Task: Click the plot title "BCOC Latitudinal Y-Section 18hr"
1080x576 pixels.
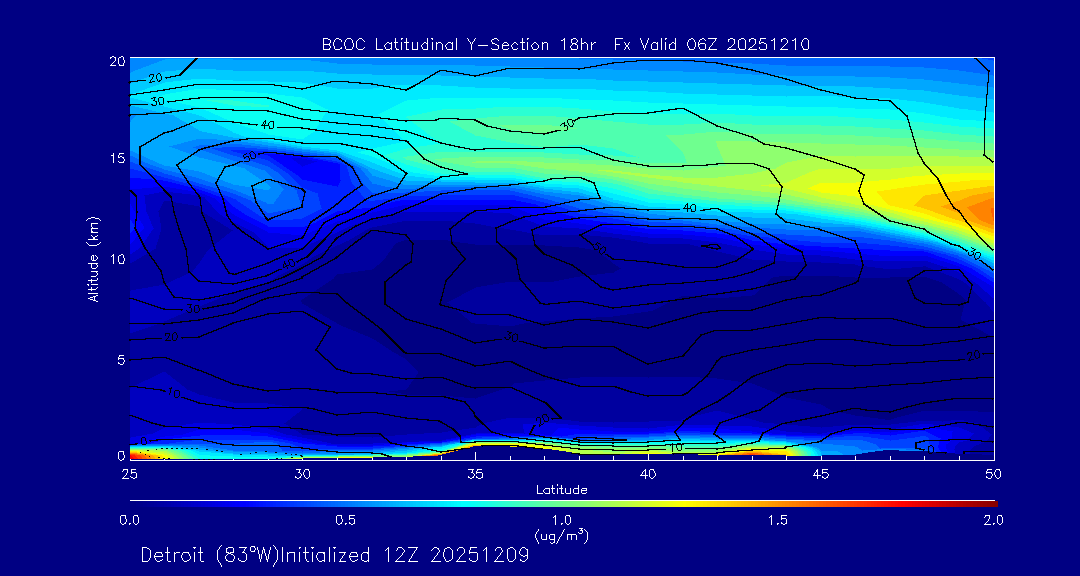Action: (461, 45)
